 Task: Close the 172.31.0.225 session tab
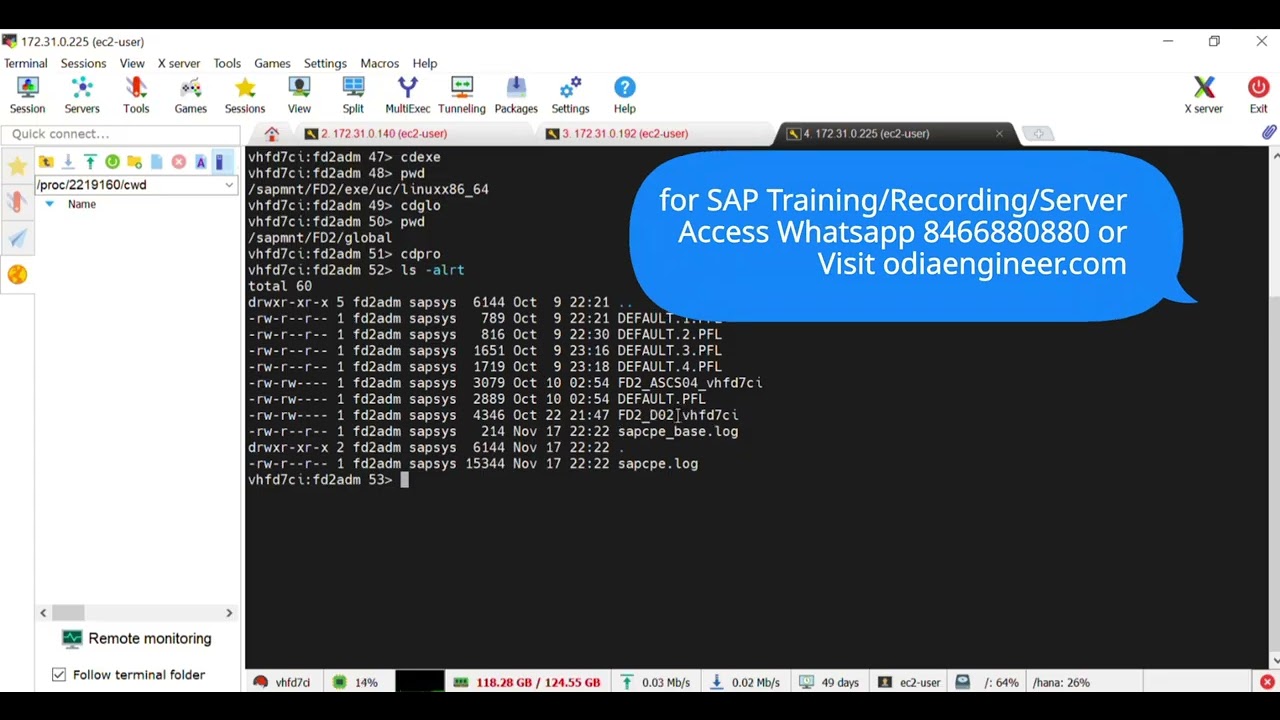[999, 134]
